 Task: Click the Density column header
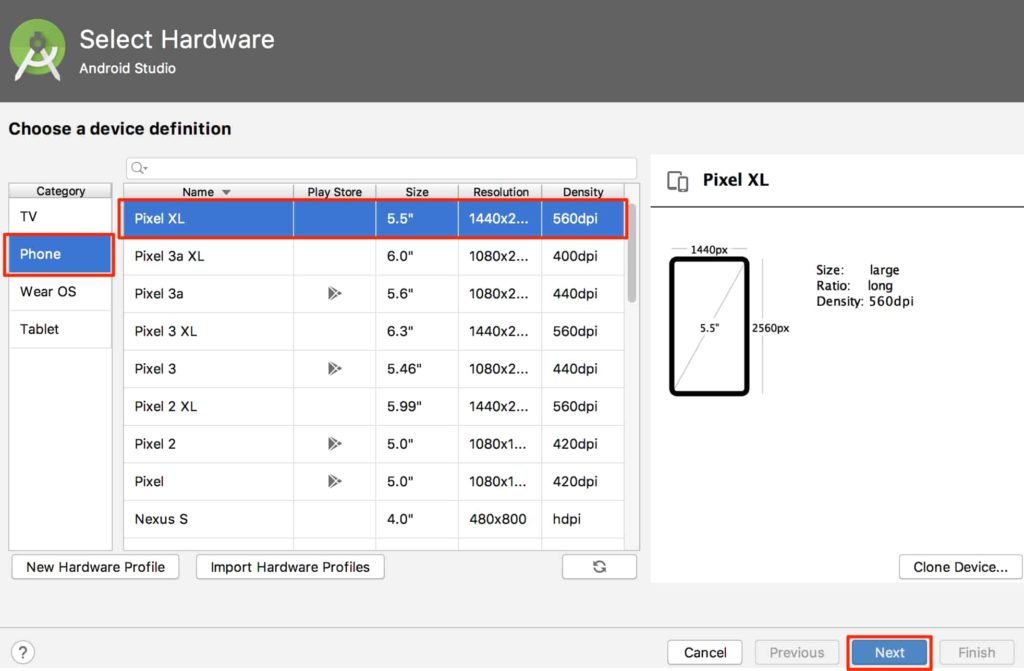tap(583, 191)
